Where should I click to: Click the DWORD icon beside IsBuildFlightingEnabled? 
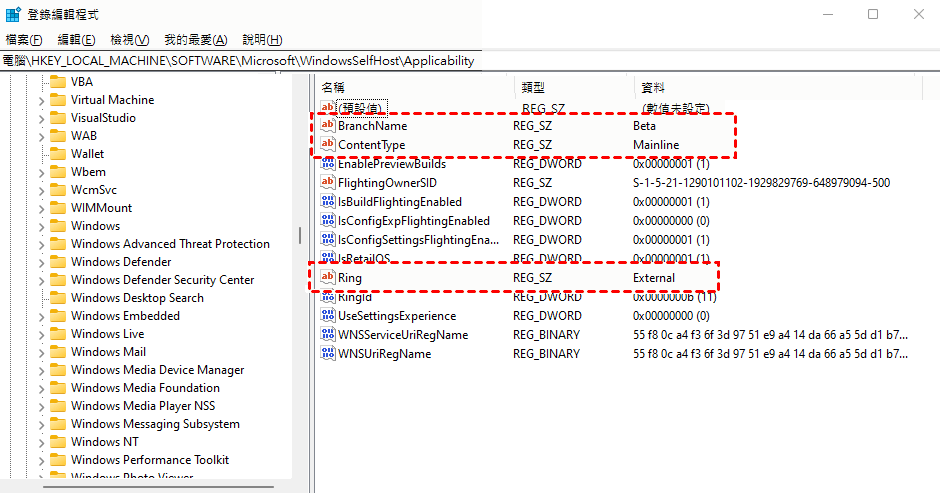point(327,202)
